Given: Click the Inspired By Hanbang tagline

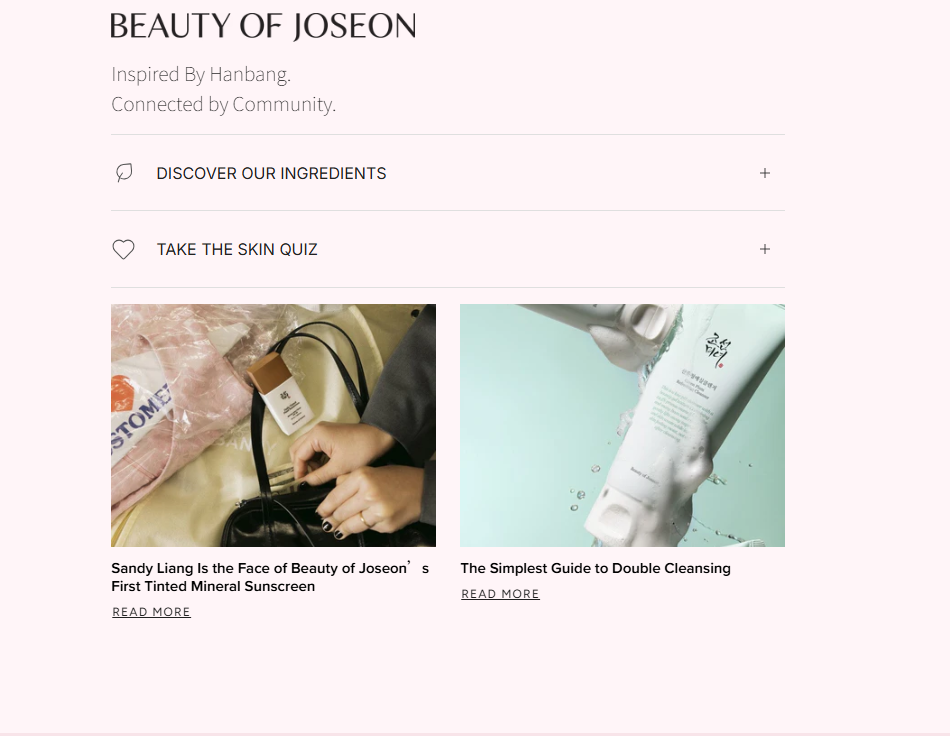Looking at the screenshot, I should pyautogui.click(x=201, y=75).
